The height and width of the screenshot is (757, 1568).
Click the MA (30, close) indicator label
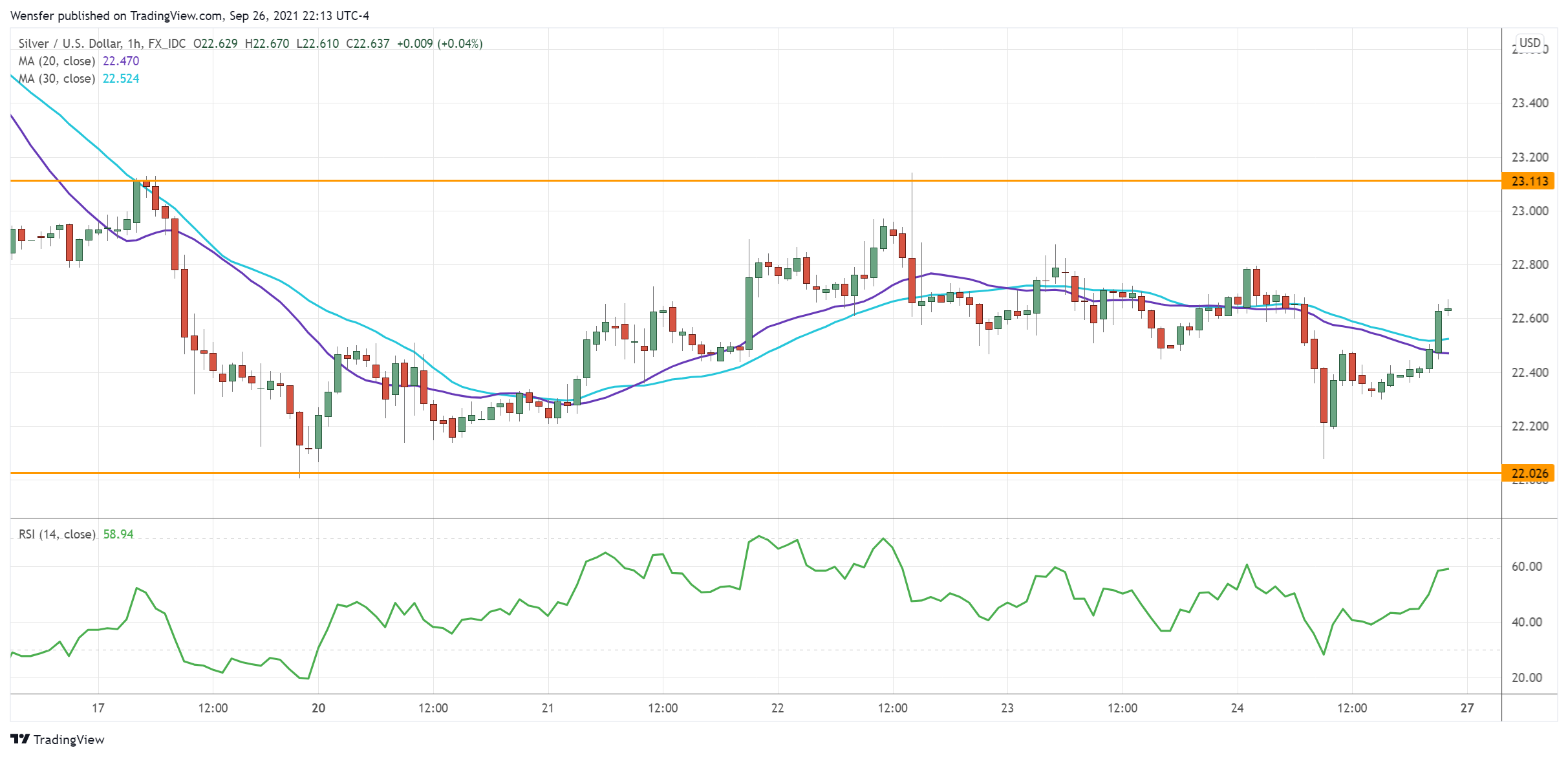(x=57, y=78)
